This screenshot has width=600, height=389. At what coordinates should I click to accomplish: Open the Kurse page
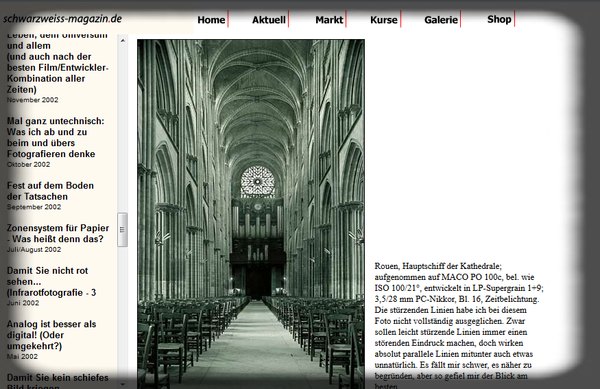pyautogui.click(x=384, y=20)
